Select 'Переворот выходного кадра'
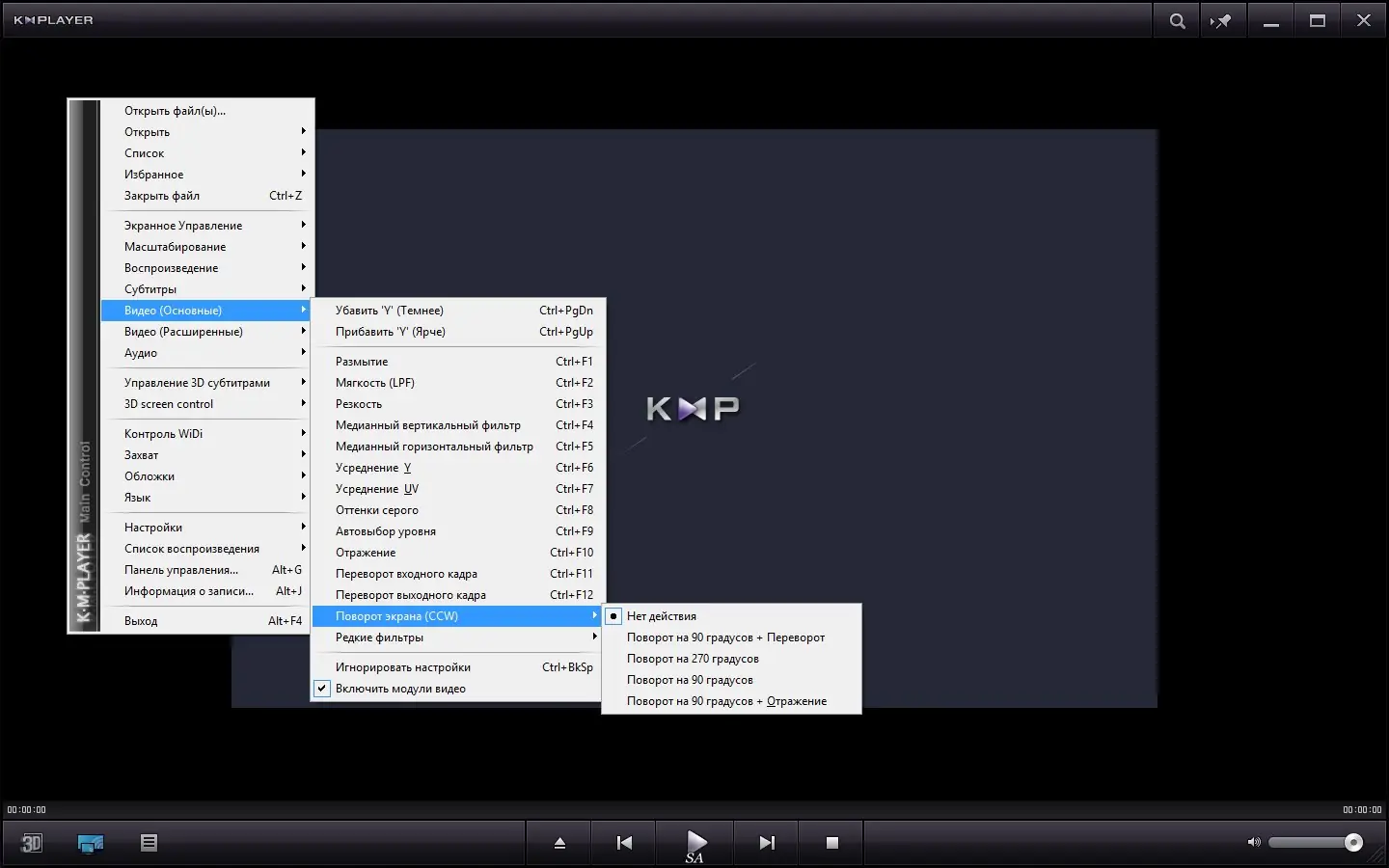This screenshot has width=1389, height=868. [458, 595]
